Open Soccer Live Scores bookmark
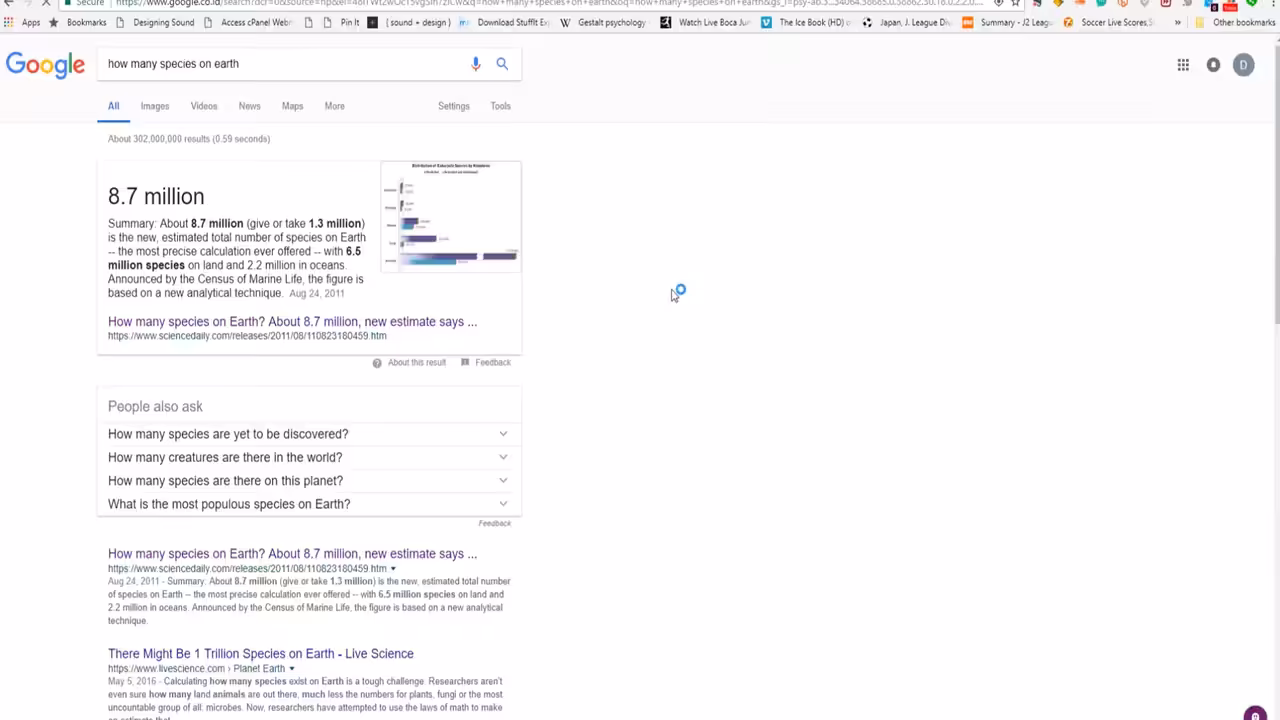The width and height of the screenshot is (1280, 720). (1108, 22)
